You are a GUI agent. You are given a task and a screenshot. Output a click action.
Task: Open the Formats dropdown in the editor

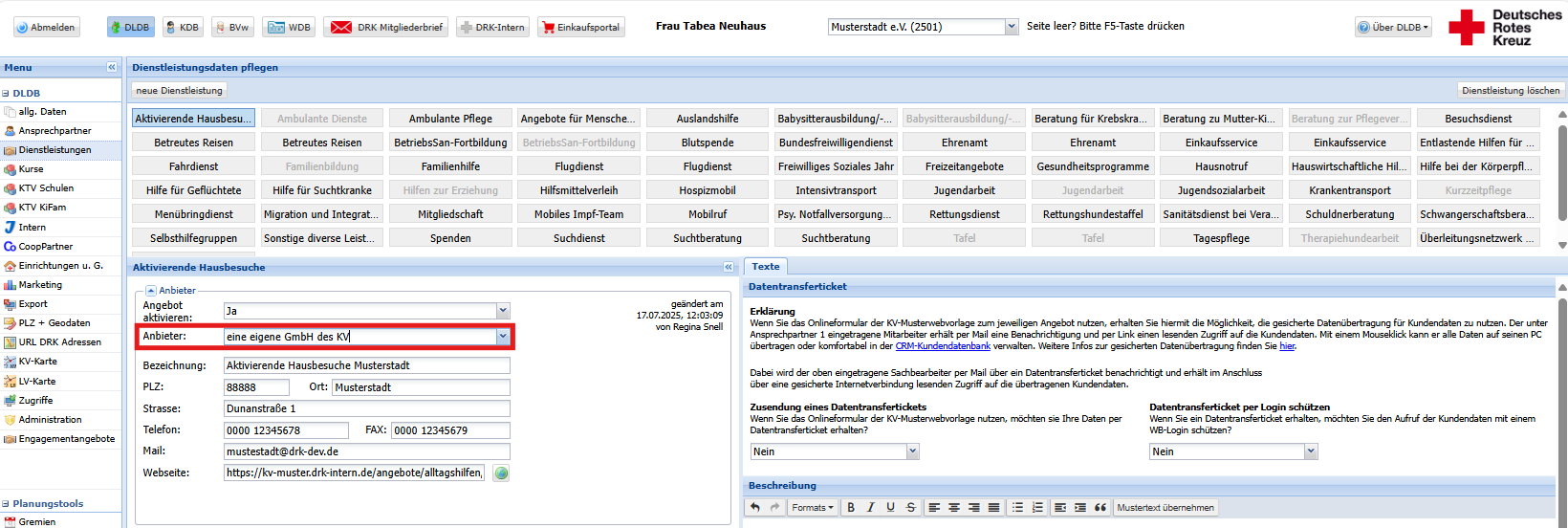point(812,508)
